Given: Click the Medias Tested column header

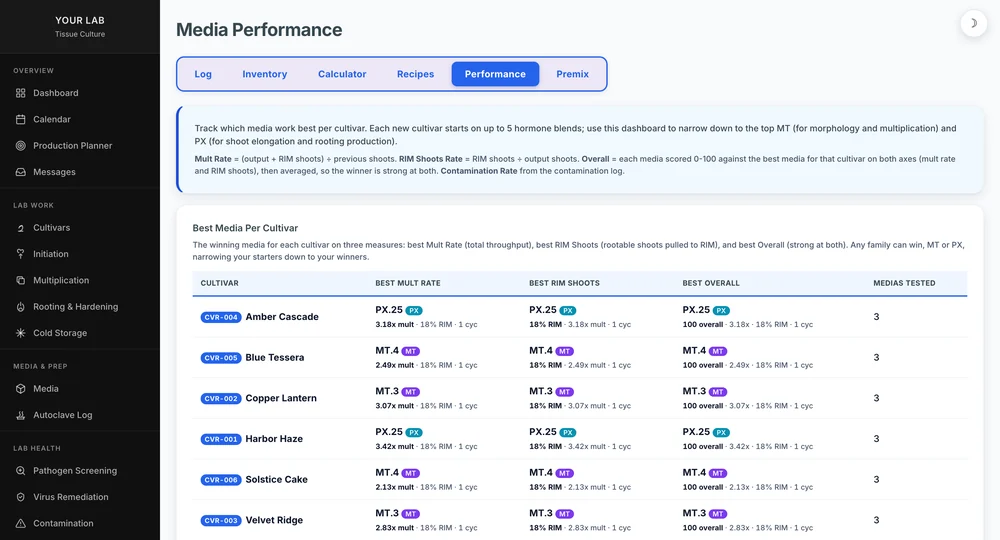Looking at the screenshot, I should [x=904, y=283].
